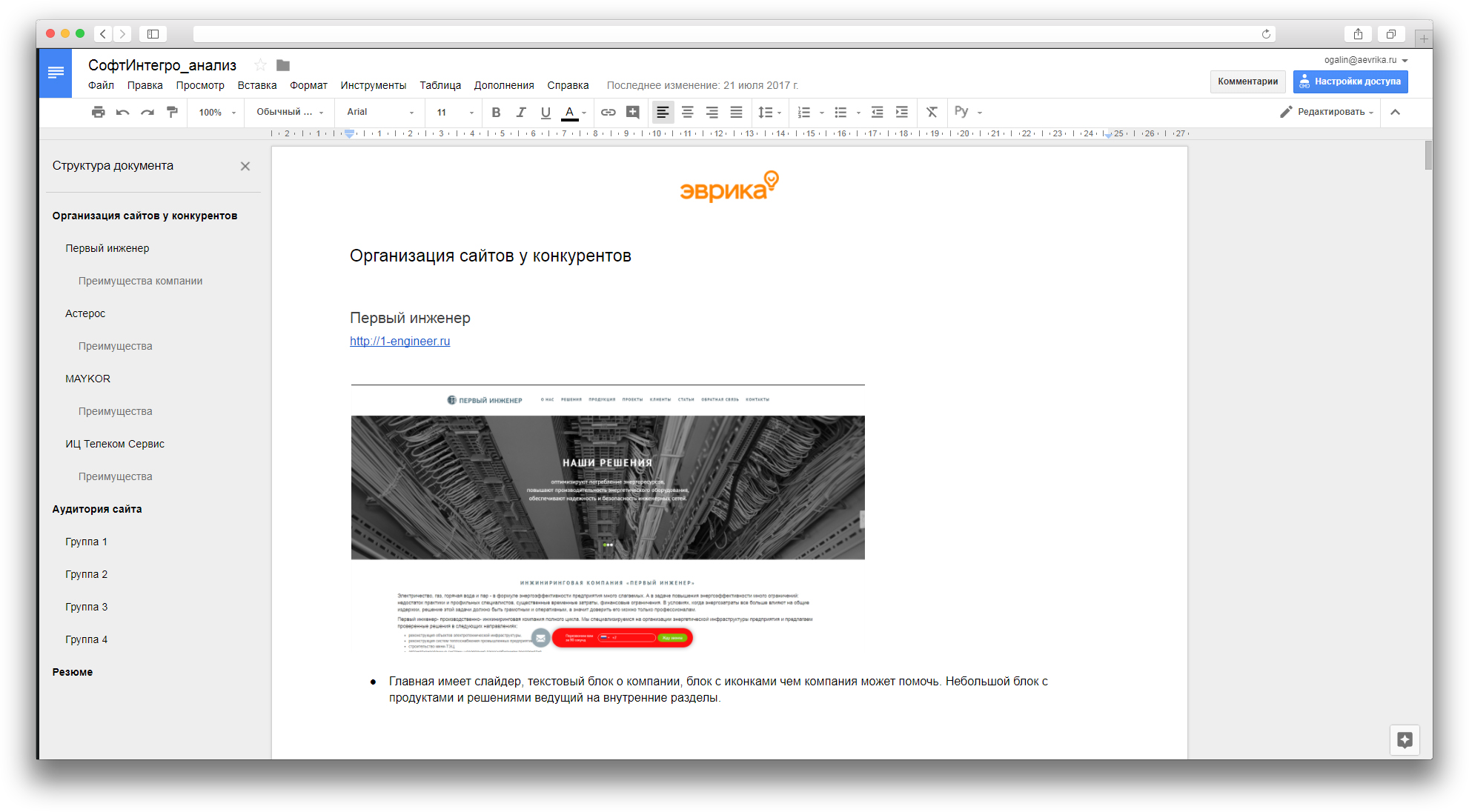1469x812 pixels.
Task: Open the Дополнения menu
Action: pos(504,85)
